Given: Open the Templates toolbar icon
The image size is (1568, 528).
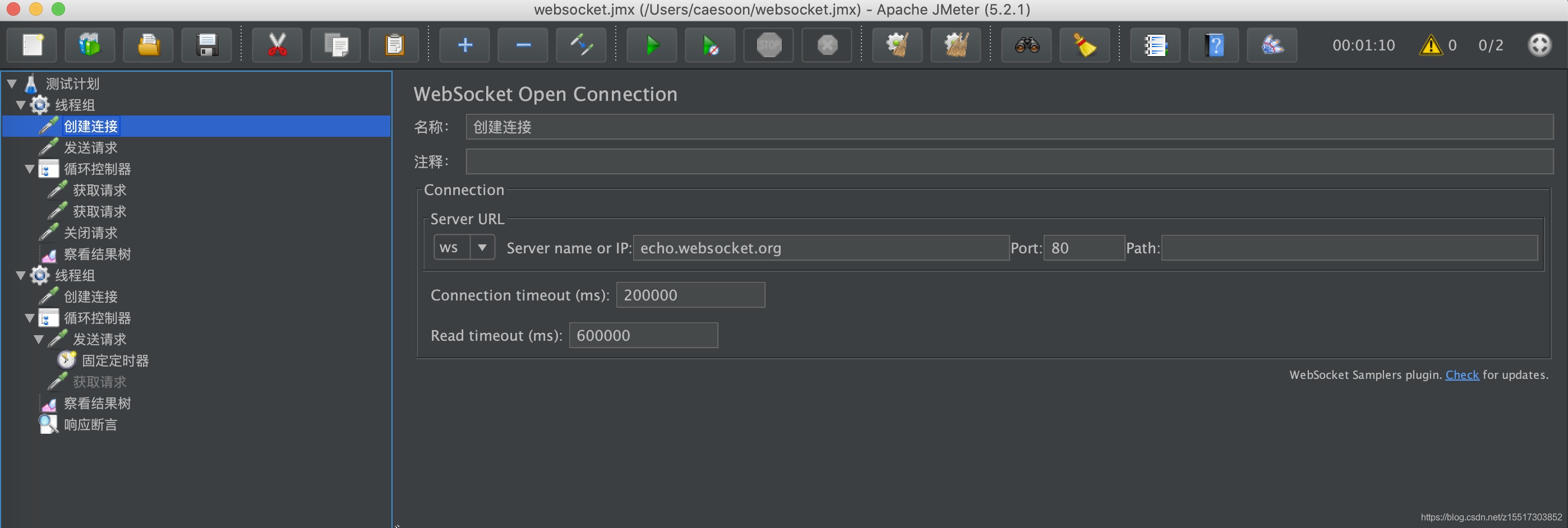Looking at the screenshot, I should [x=90, y=45].
